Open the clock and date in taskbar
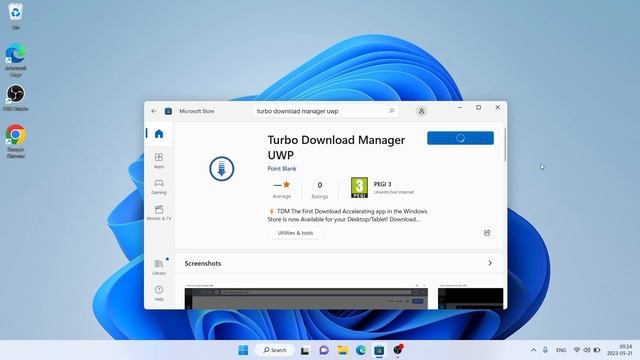 tap(620, 350)
